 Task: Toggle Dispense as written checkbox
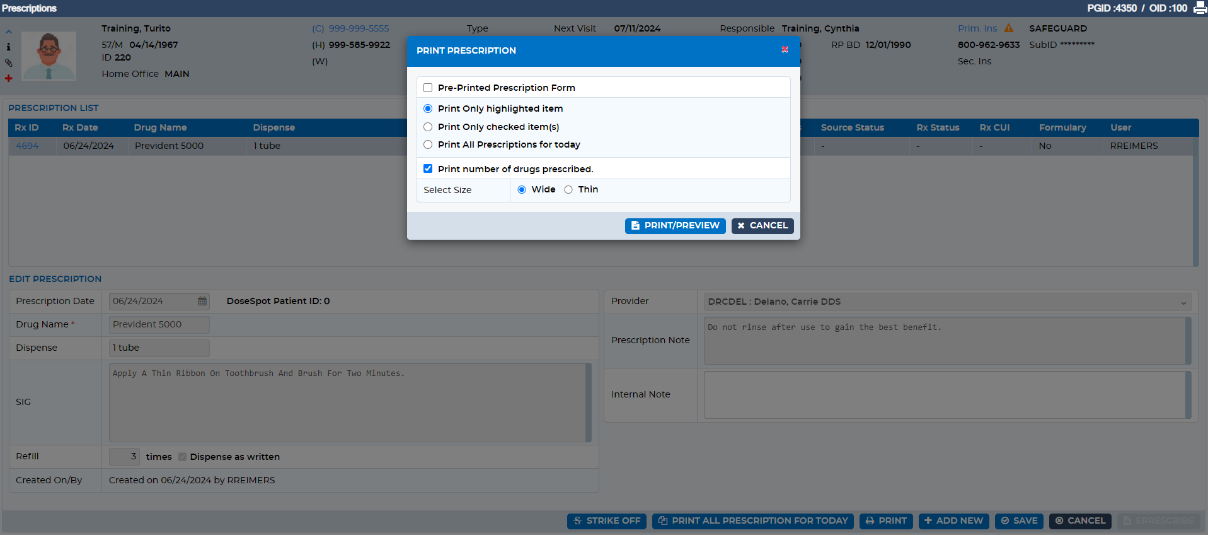tap(182, 457)
